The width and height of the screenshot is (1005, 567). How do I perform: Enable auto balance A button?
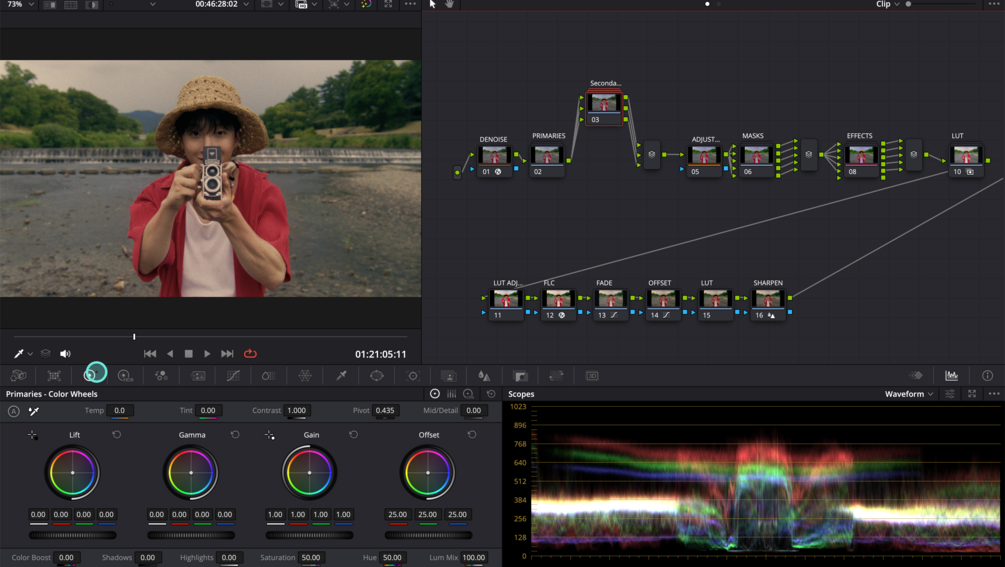[x=13, y=411]
